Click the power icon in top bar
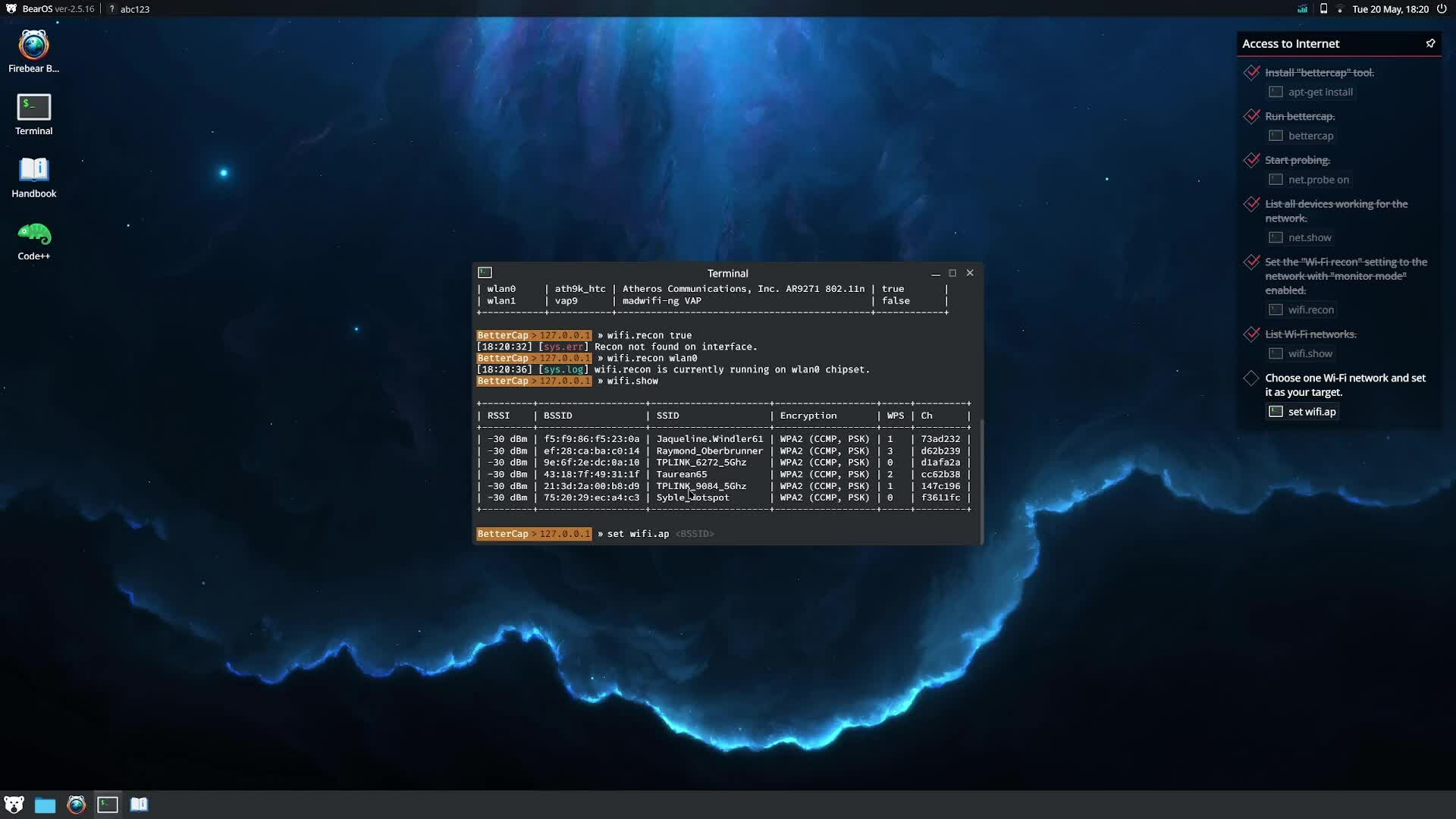The image size is (1456, 819). (x=1442, y=9)
